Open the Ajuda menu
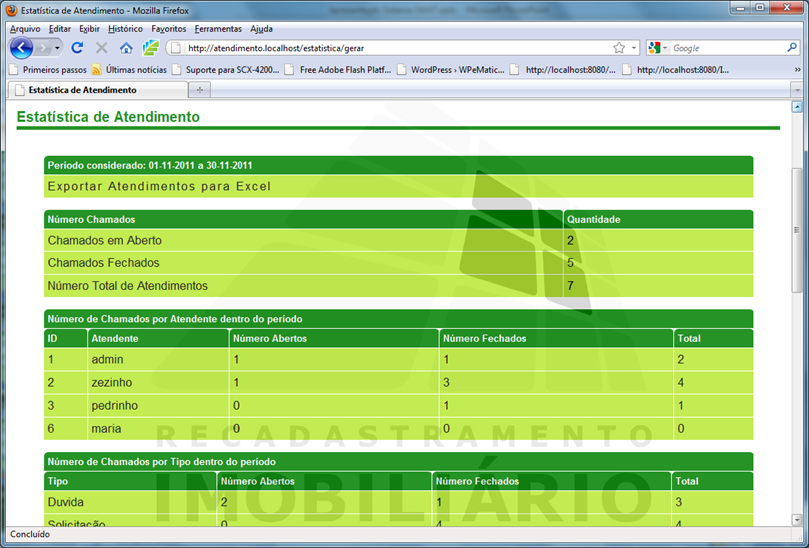The height and width of the screenshot is (548, 809). pos(262,29)
